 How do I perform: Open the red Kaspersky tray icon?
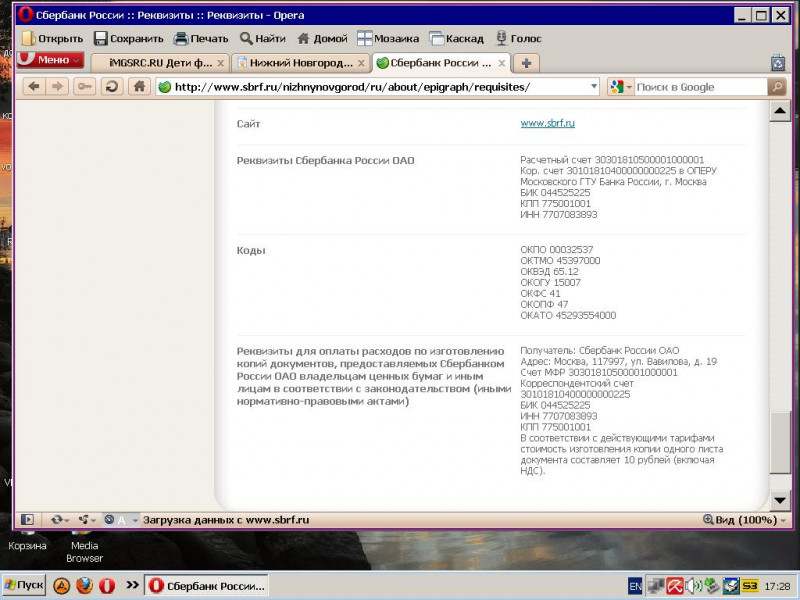tap(674, 586)
